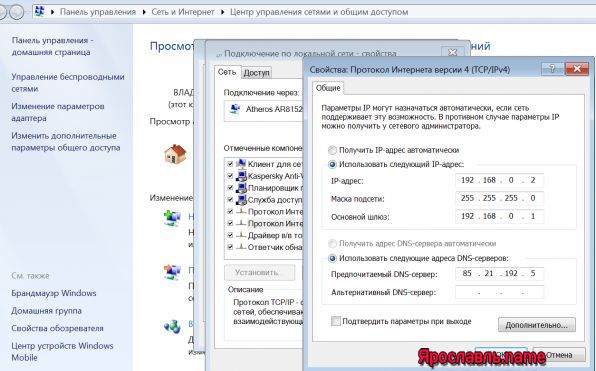This screenshot has width=596, height=371.
Task: Click the Альтернативный DNS-сервер input field
Action: pos(499,292)
